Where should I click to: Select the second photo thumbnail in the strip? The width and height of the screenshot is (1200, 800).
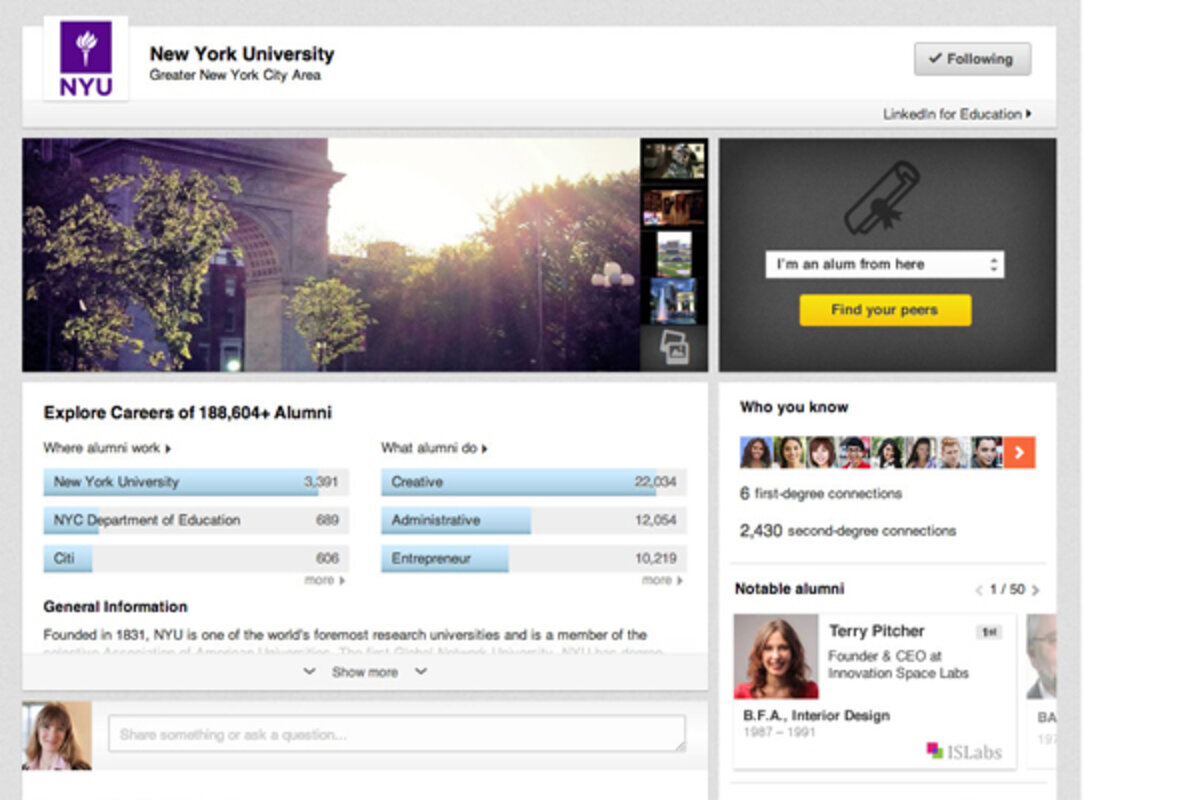tap(673, 207)
